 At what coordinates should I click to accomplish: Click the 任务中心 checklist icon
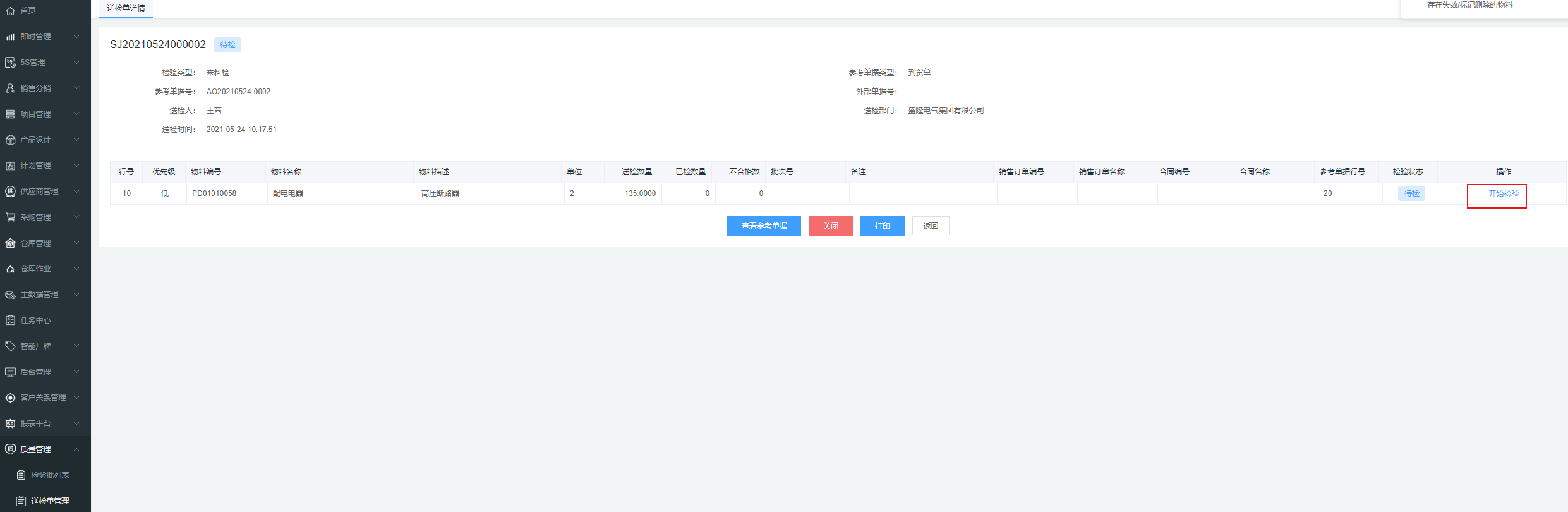coord(10,320)
